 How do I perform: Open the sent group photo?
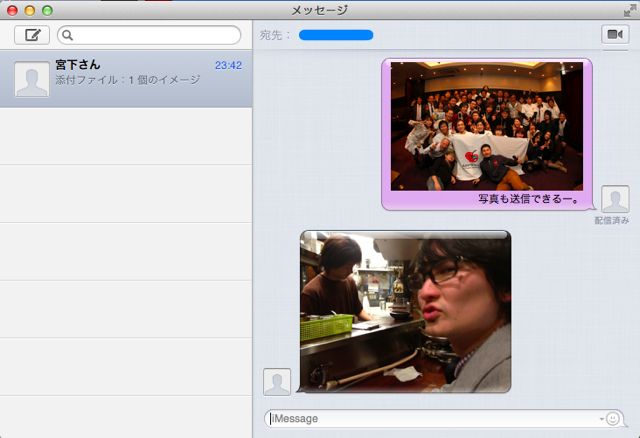click(x=487, y=126)
